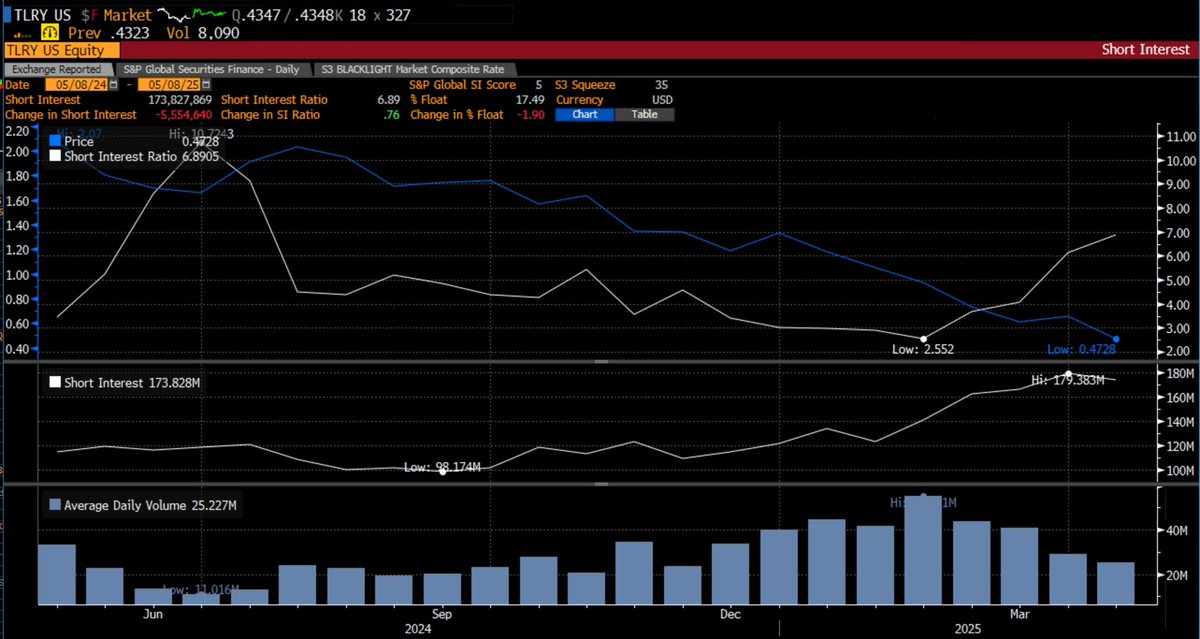1200x639 pixels.
Task: Click the Hi: 179.383M short interest marker
Action: point(1068,373)
